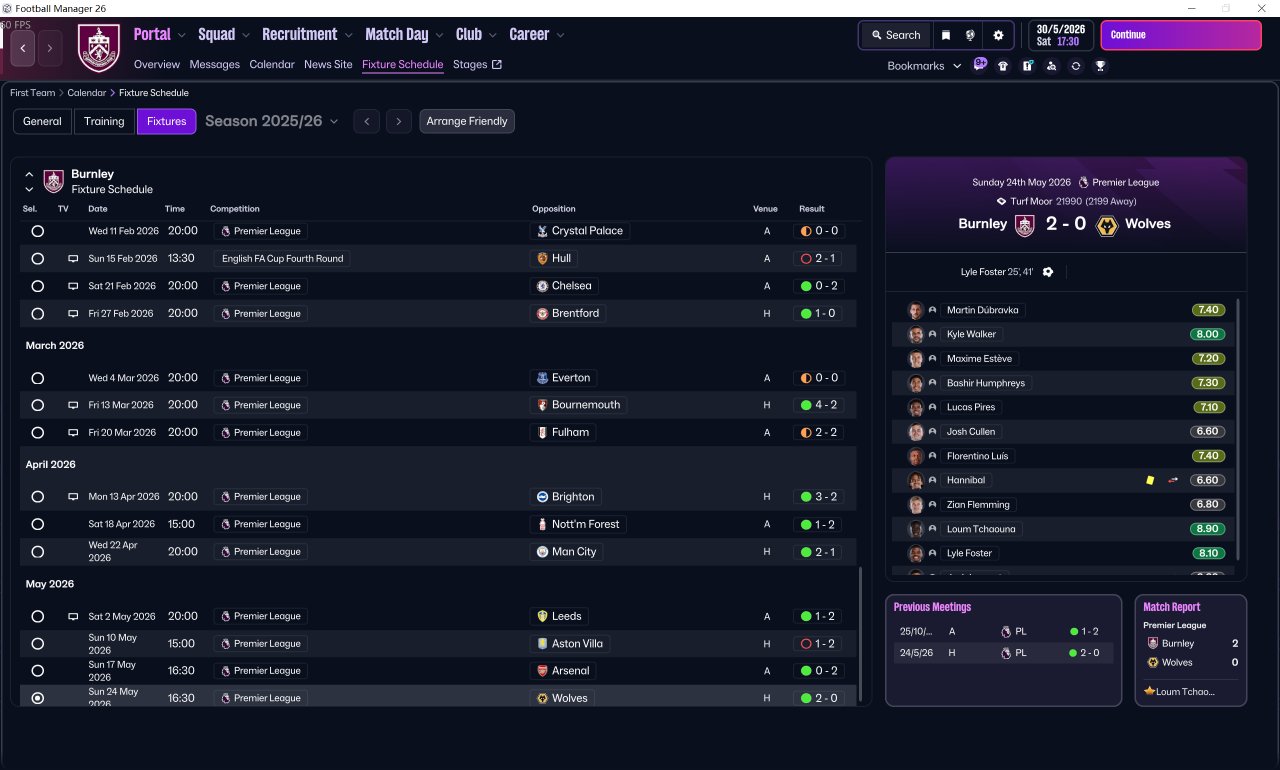Open the 9+ messages bubble bookmark
The height and width of the screenshot is (770, 1280).
point(980,65)
